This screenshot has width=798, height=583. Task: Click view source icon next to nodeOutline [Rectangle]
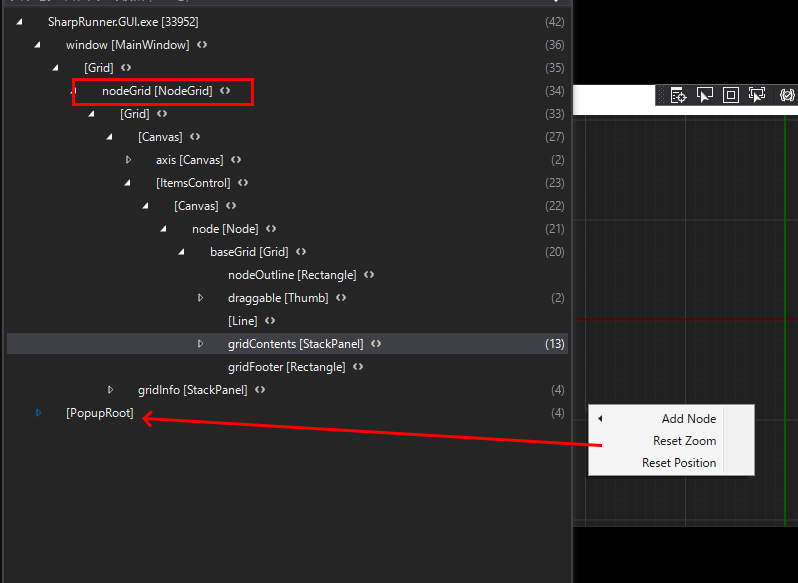pos(369,275)
